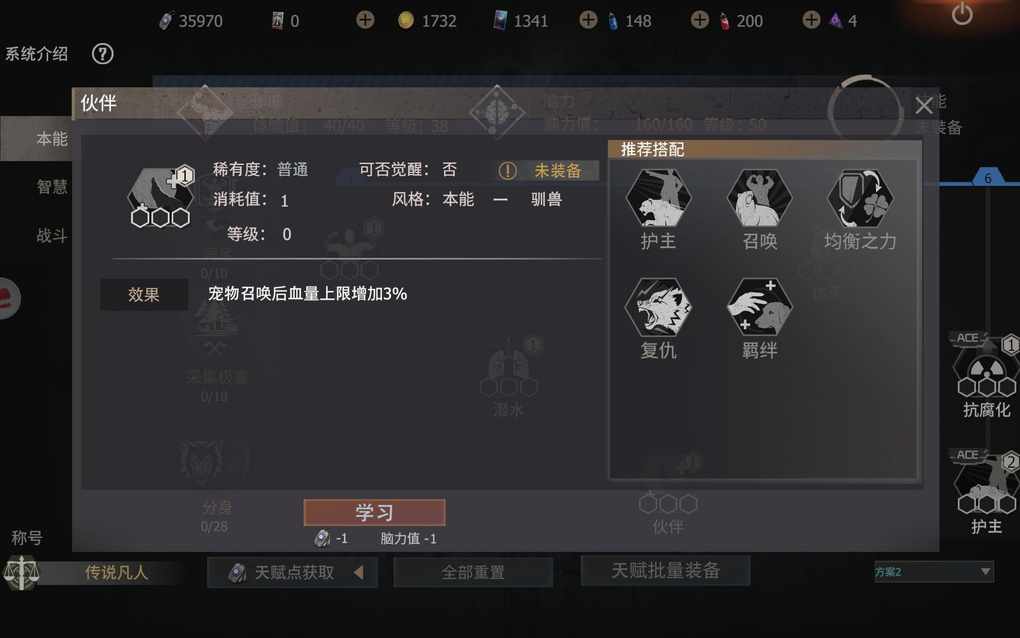
Task: Open the 均衡之力 talent icon
Action: [x=860, y=198]
